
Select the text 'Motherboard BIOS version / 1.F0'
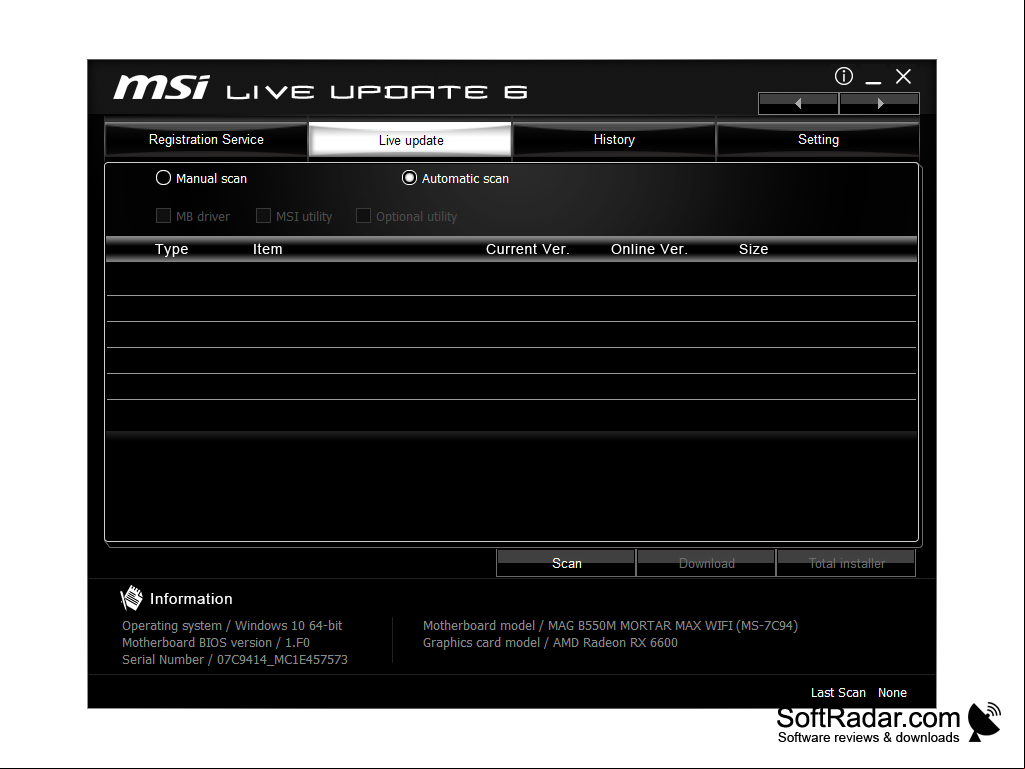click(216, 643)
